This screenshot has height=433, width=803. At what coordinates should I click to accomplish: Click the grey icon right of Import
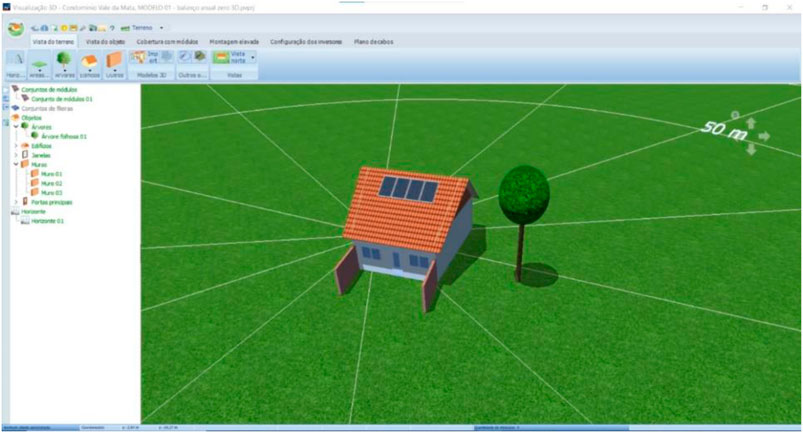point(167,57)
